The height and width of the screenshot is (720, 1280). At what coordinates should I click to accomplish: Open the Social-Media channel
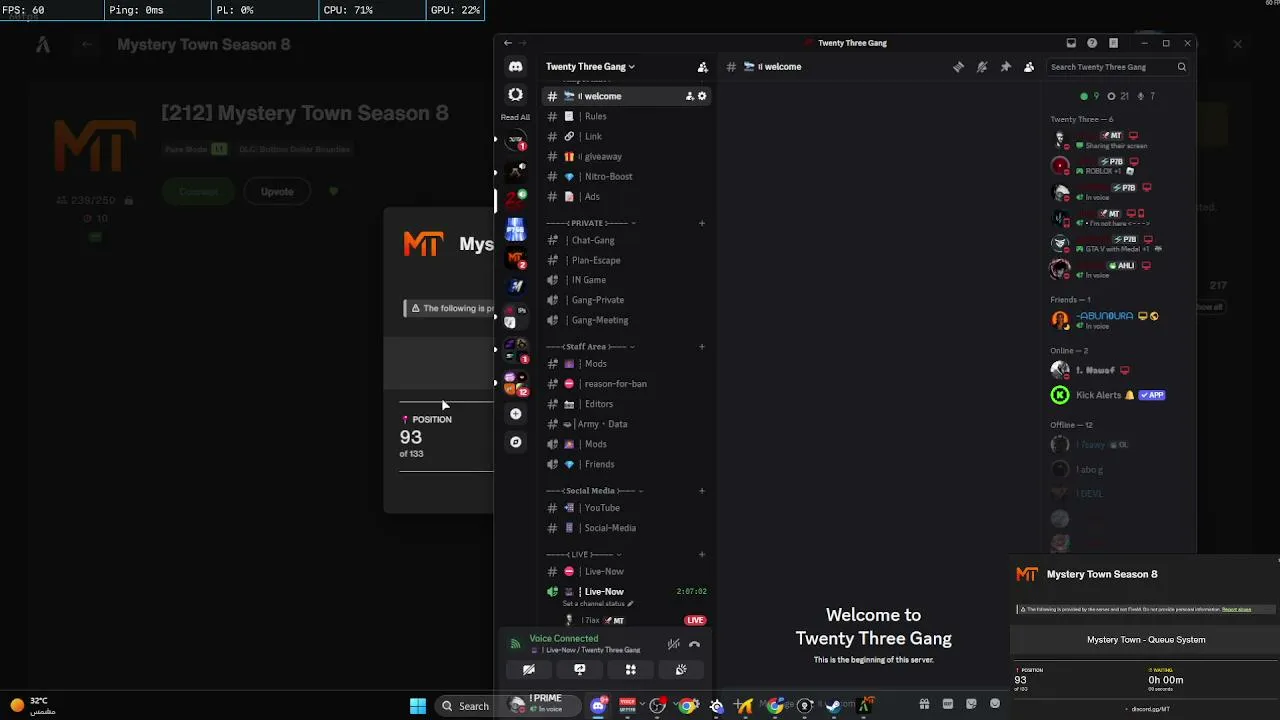tap(627, 528)
